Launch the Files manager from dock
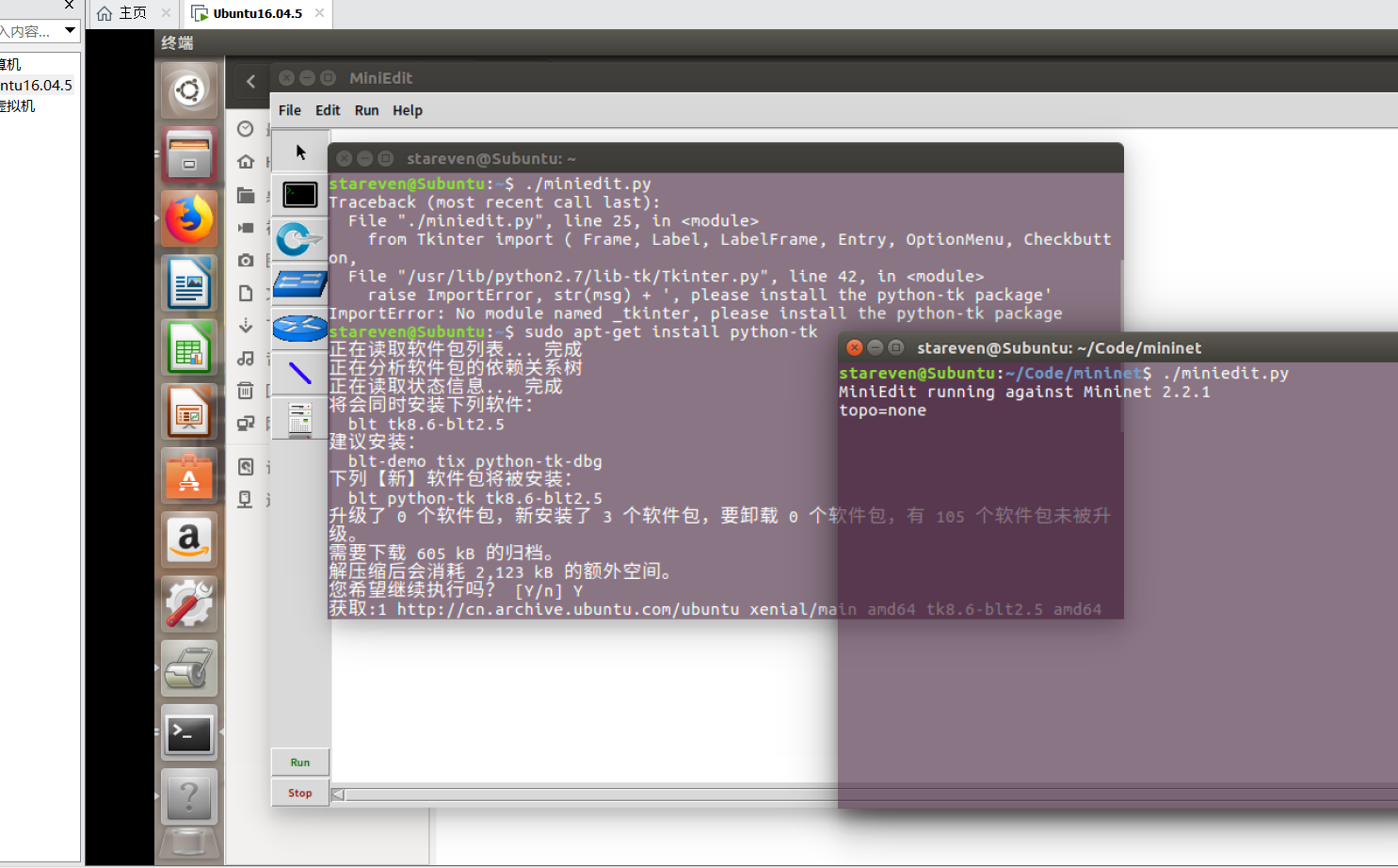1398x868 pixels. tap(189, 155)
